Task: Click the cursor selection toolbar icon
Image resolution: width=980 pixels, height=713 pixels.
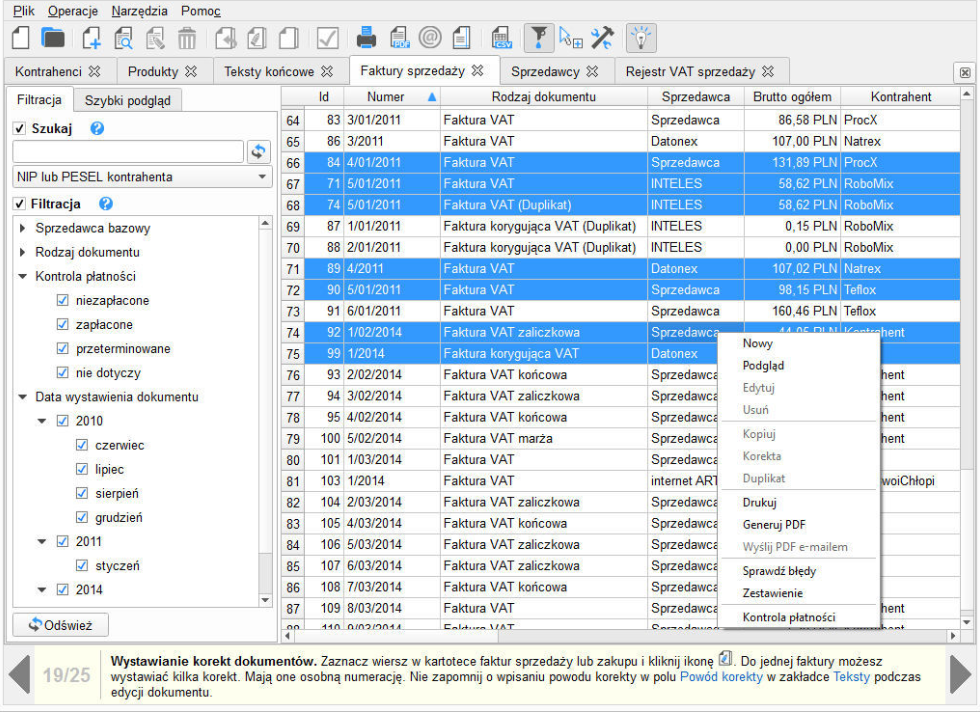Action: point(571,38)
